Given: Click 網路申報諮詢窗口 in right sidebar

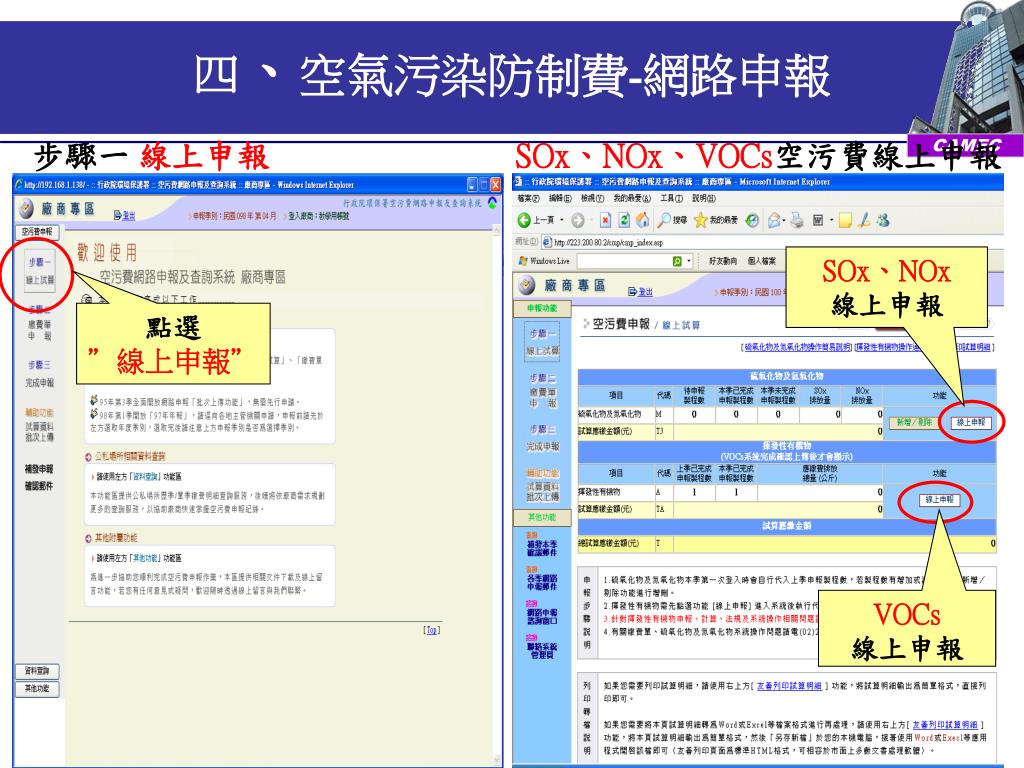Looking at the screenshot, I should (x=542, y=614).
